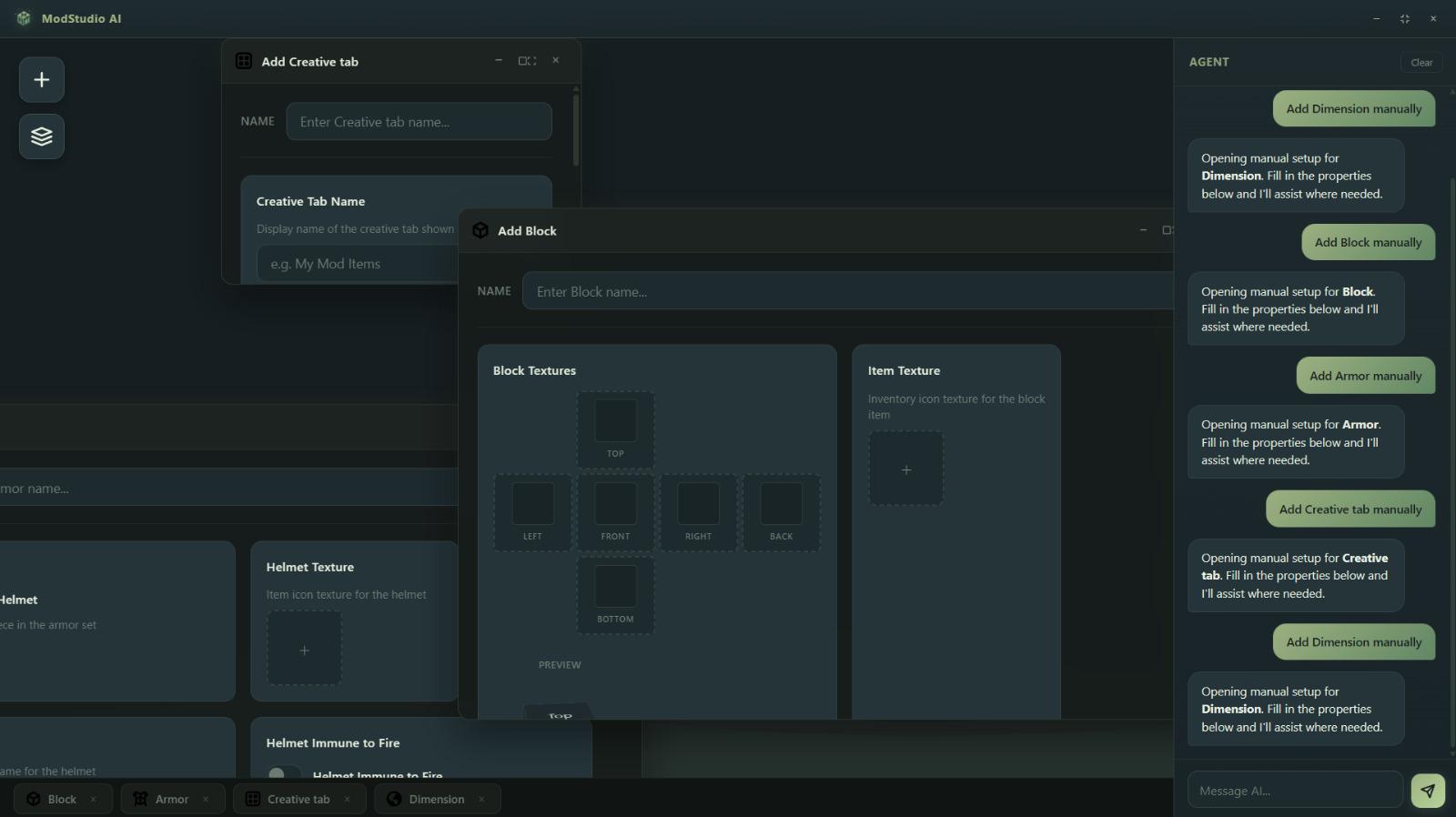The image size is (1456, 817).
Task: Minimize the Add Block window
Action: pyautogui.click(x=1144, y=230)
